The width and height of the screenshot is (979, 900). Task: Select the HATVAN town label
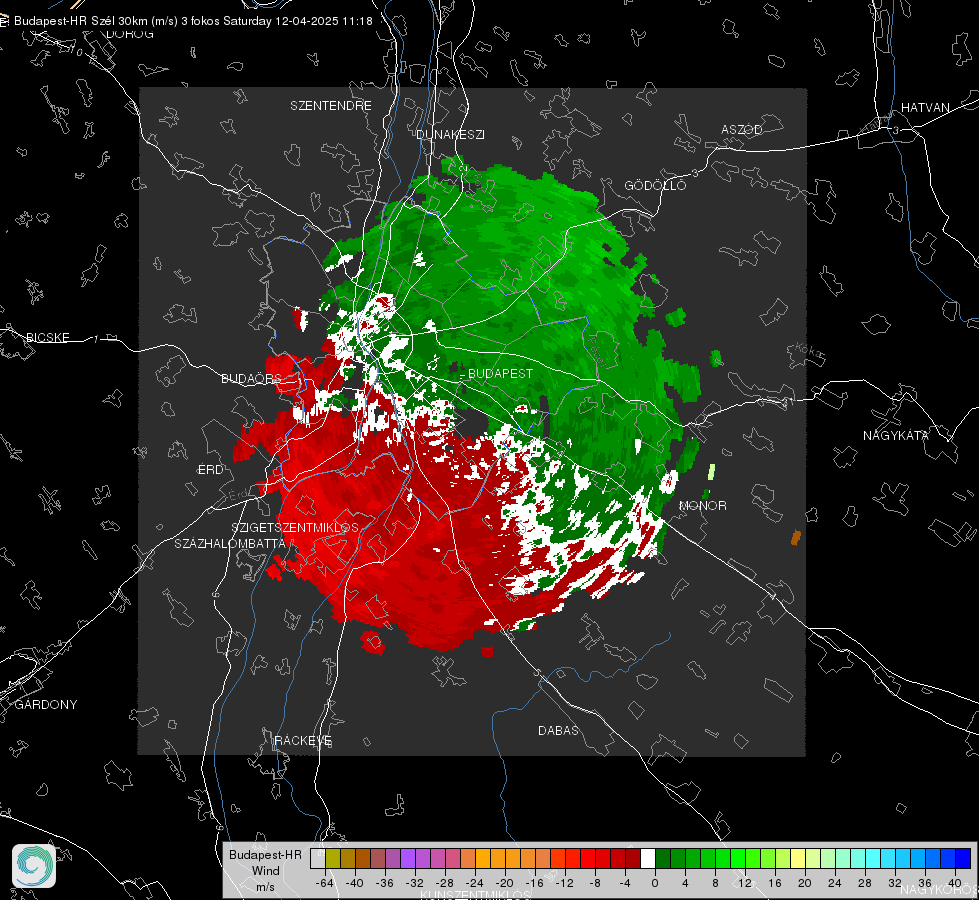925,107
